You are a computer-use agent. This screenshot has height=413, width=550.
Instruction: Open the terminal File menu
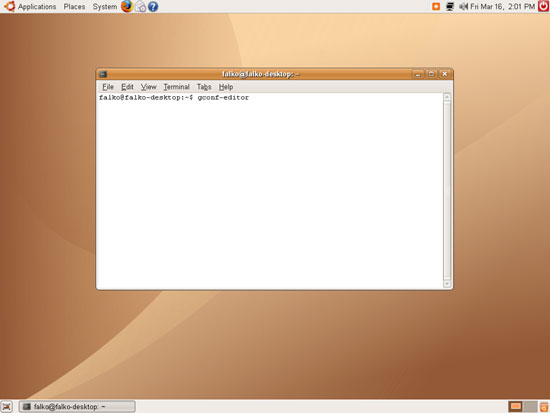tap(108, 87)
